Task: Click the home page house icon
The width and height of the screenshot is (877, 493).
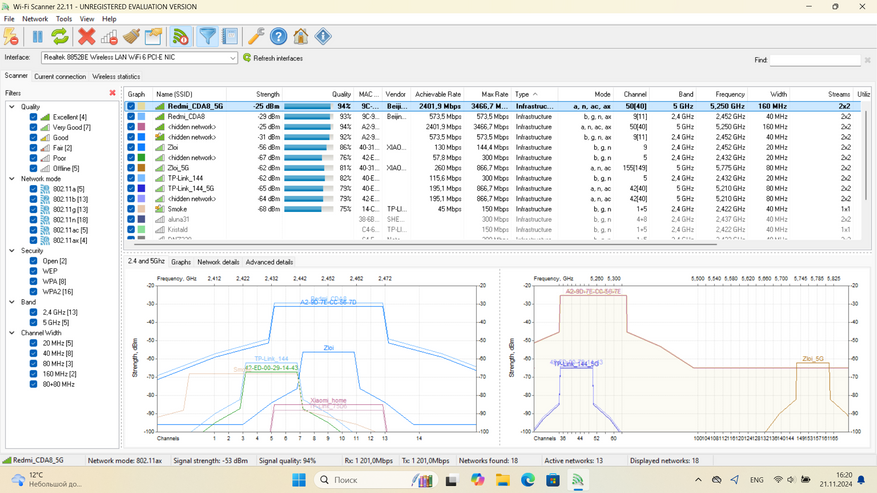Action: coord(301,37)
